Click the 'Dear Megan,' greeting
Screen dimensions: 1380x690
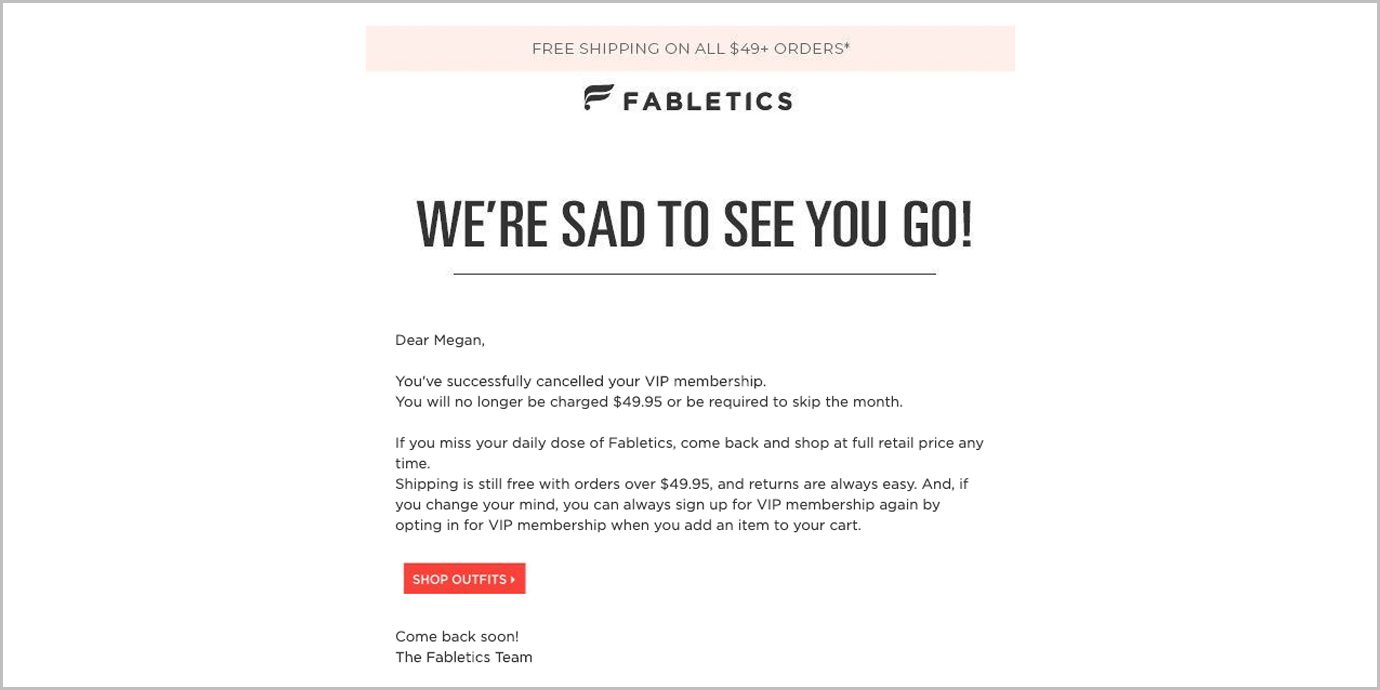coord(440,340)
